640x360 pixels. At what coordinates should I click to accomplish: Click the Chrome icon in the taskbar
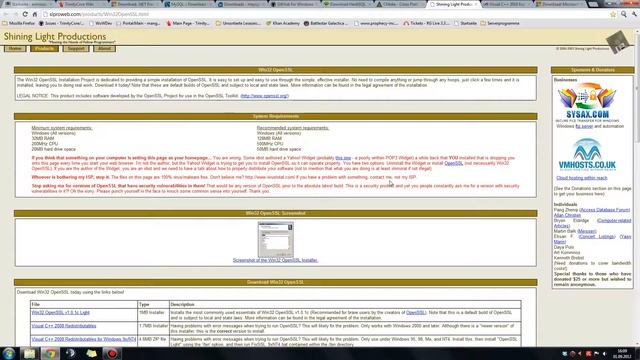(50, 353)
